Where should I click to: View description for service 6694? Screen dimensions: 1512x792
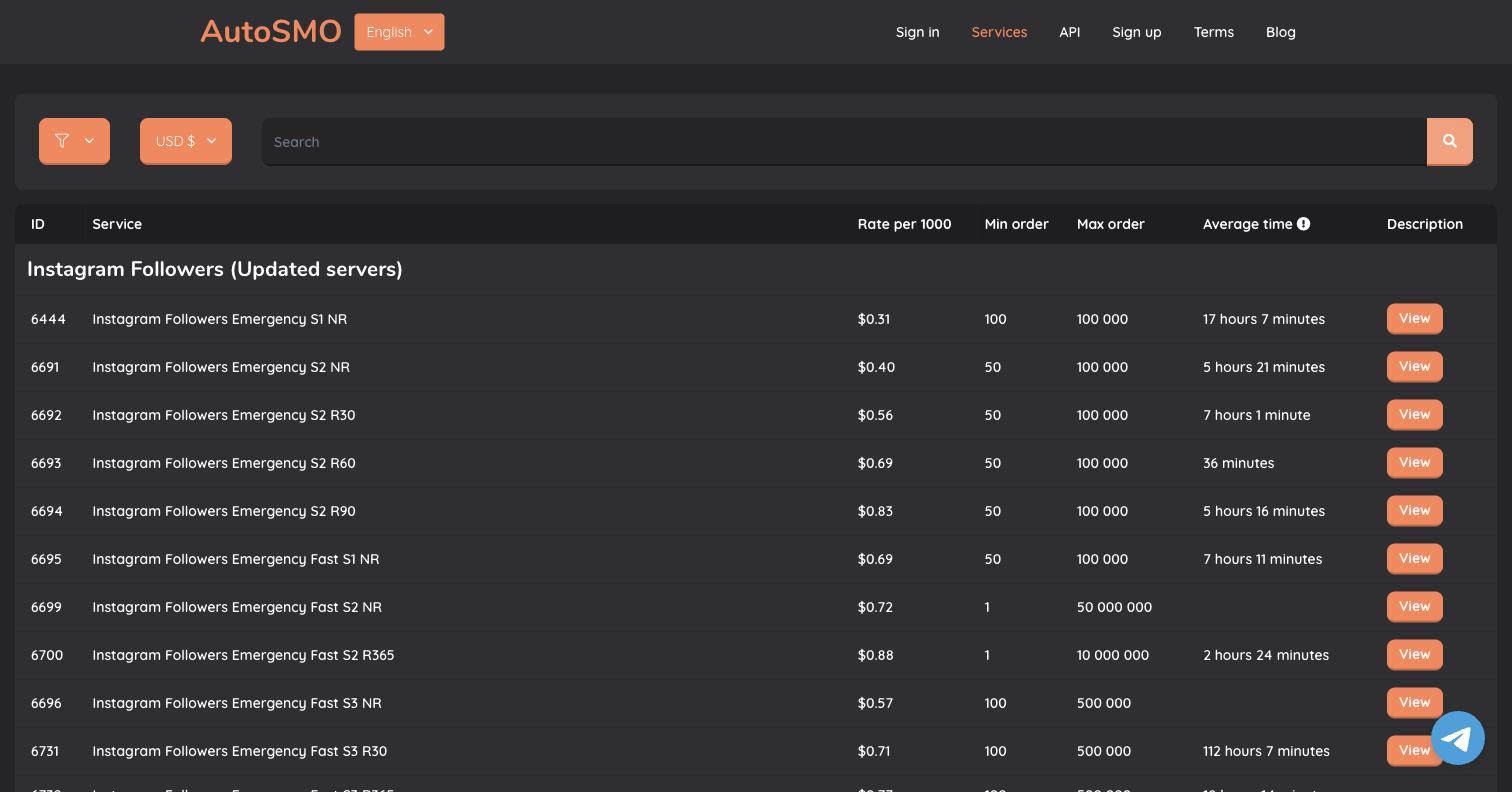coord(1414,511)
